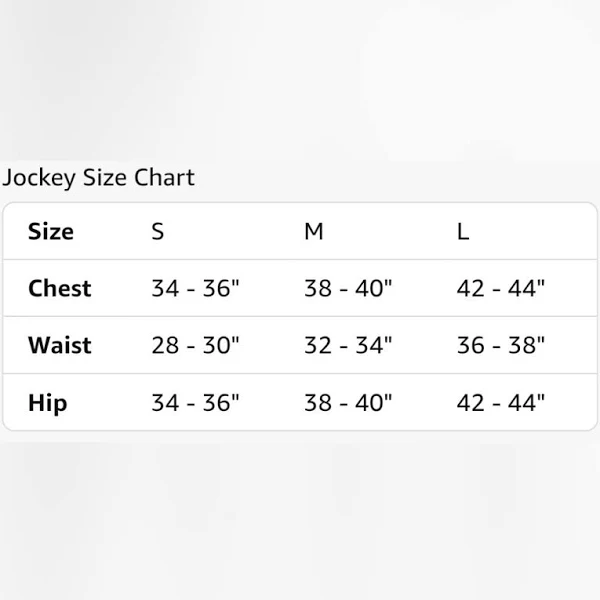Click the Waist row label

[x=60, y=346]
